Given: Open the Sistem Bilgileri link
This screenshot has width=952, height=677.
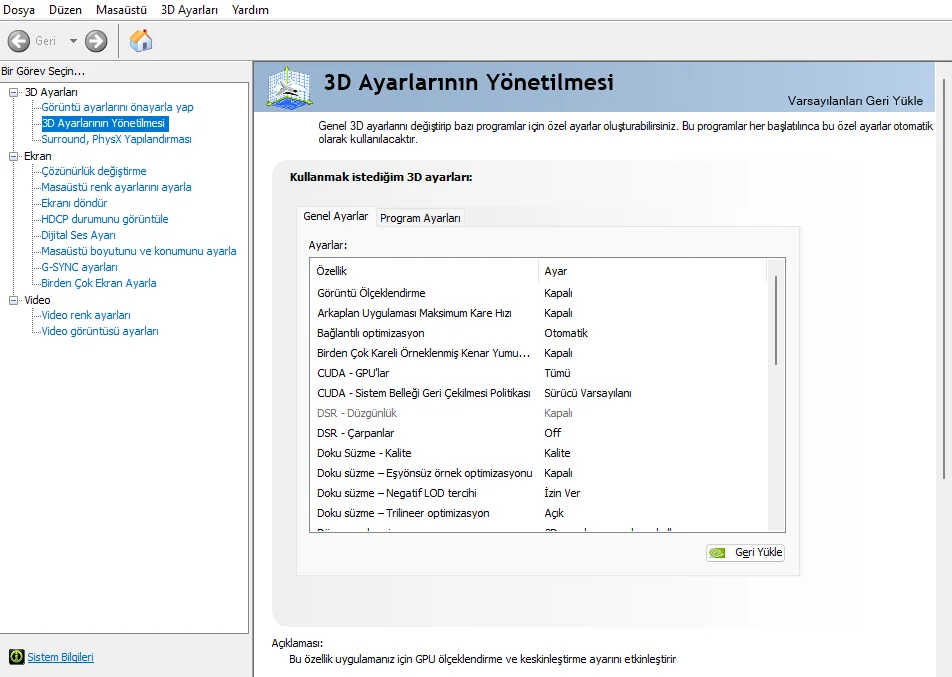Looking at the screenshot, I should (60, 657).
